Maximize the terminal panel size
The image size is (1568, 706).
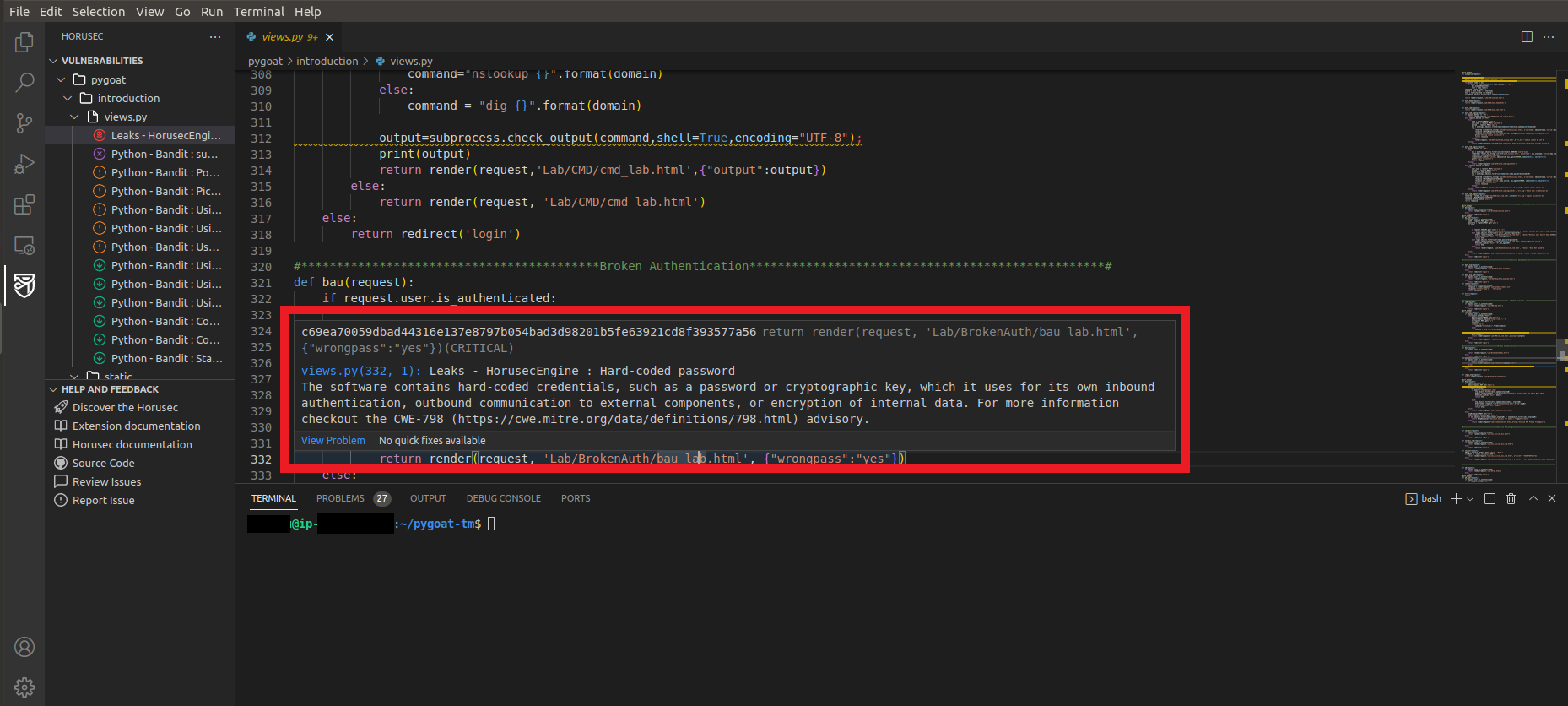pos(1533,498)
